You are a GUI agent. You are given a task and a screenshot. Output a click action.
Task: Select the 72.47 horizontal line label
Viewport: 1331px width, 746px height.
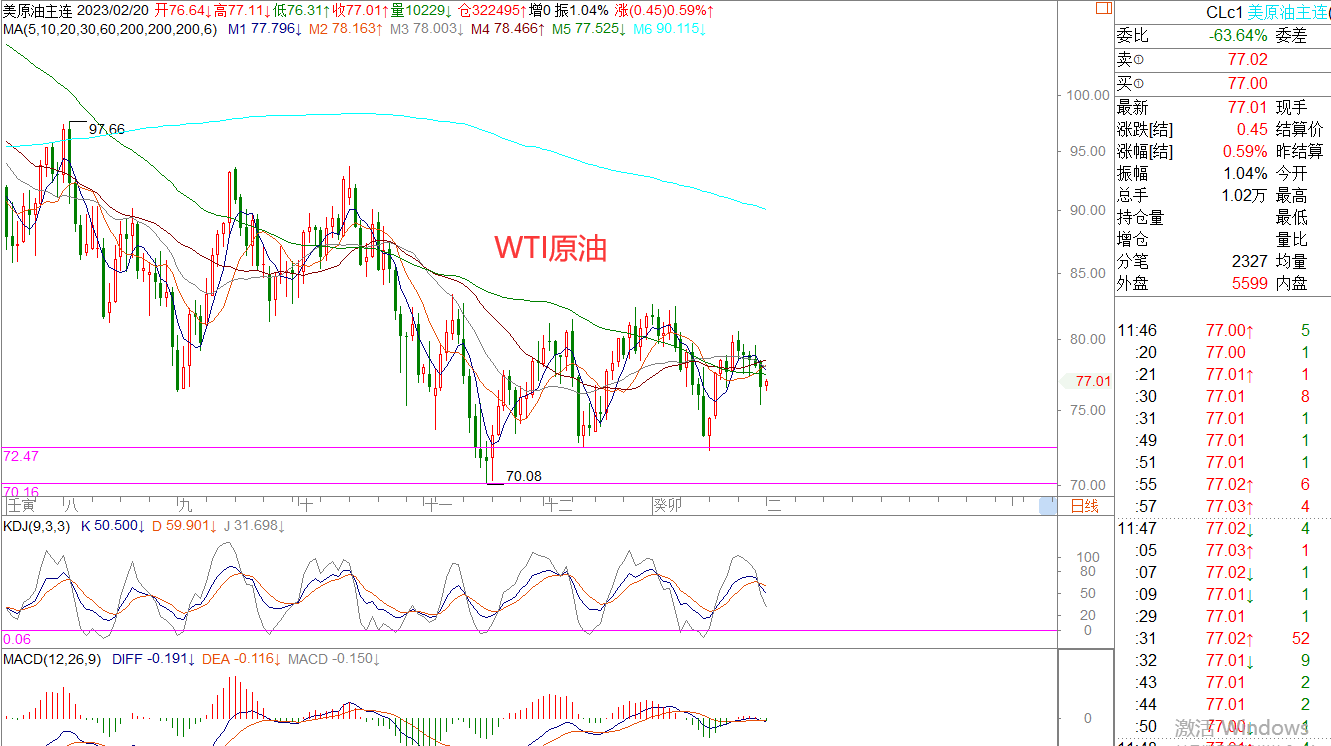click(x=20, y=456)
